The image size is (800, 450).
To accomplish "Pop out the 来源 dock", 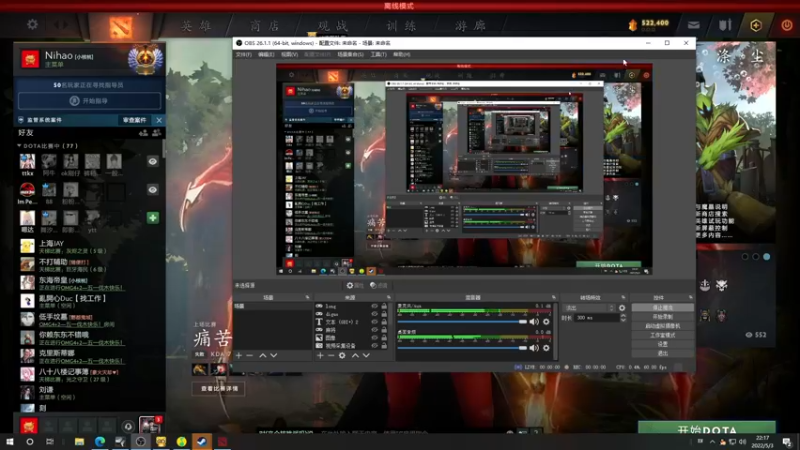I will [x=388, y=297].
